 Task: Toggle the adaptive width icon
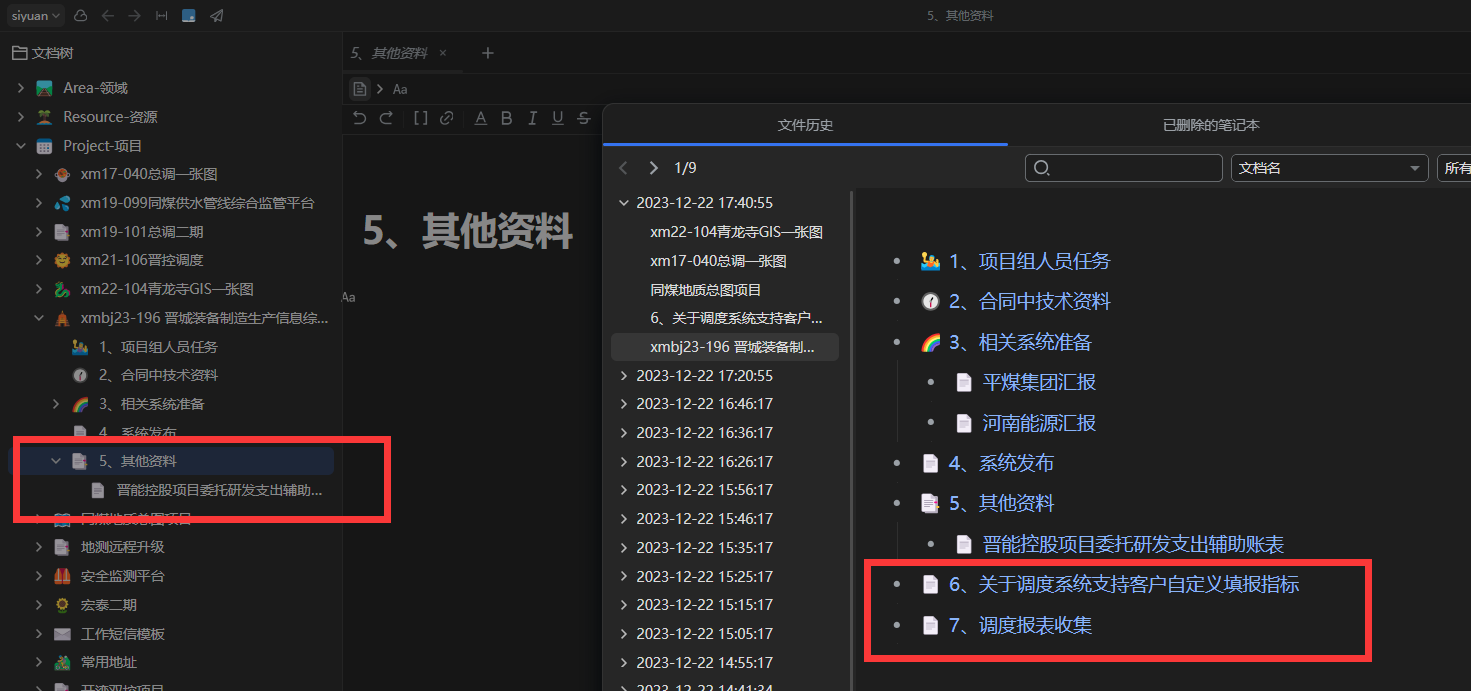point(162,15)
